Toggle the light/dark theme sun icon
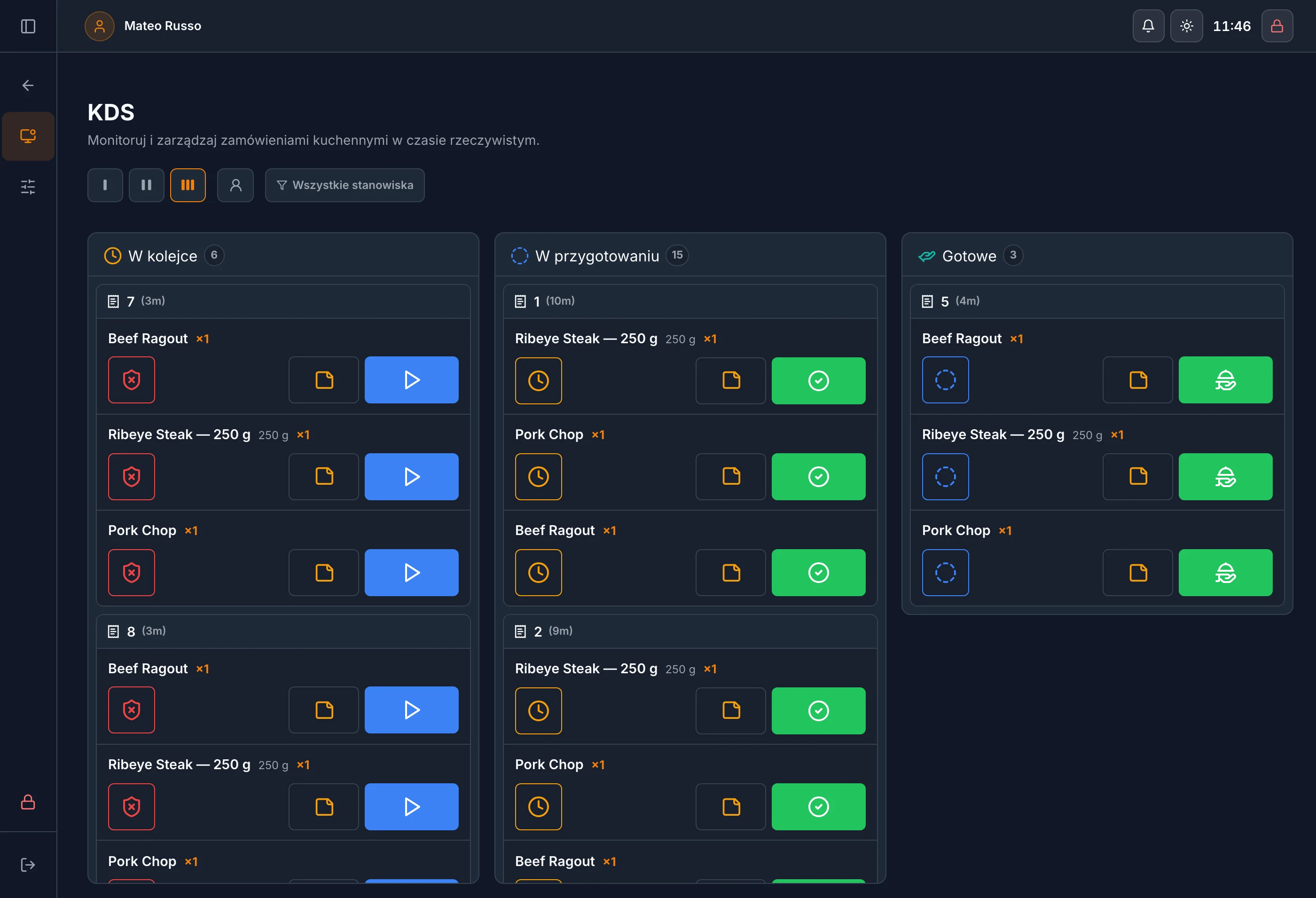The width and height of the screenshot is (1316, 898). 1186,26
